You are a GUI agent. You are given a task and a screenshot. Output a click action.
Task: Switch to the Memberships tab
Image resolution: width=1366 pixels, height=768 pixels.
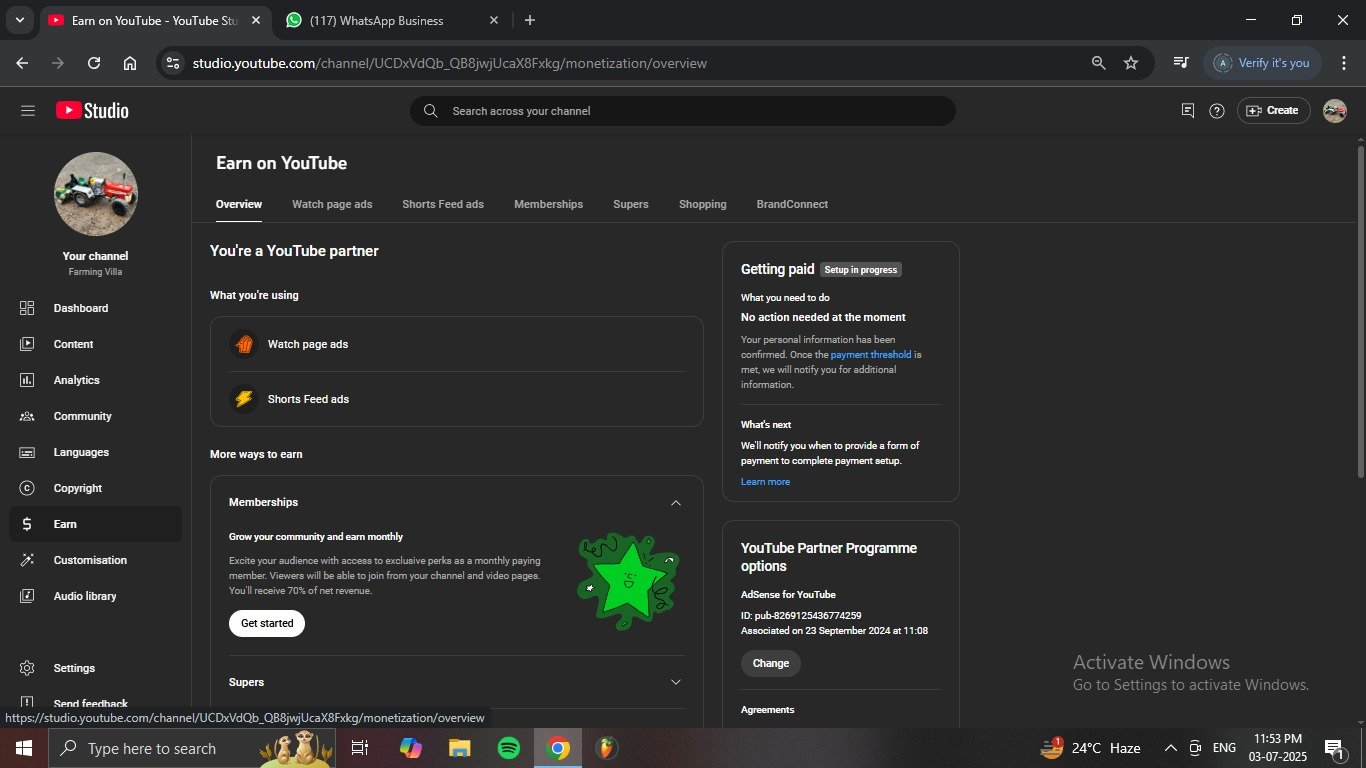(548, 204)
